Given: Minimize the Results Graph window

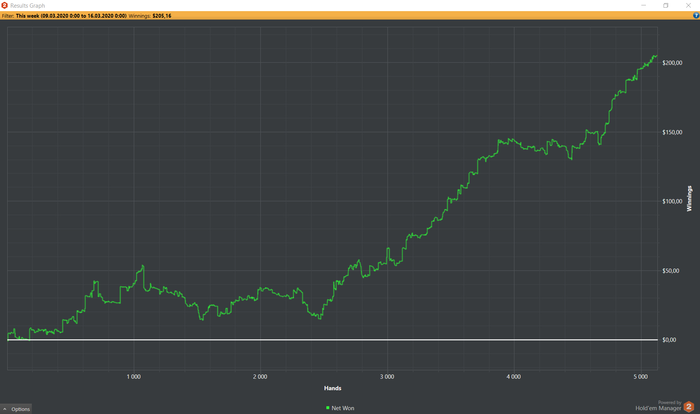Looking at the screenshot, I should click(644, 5).
